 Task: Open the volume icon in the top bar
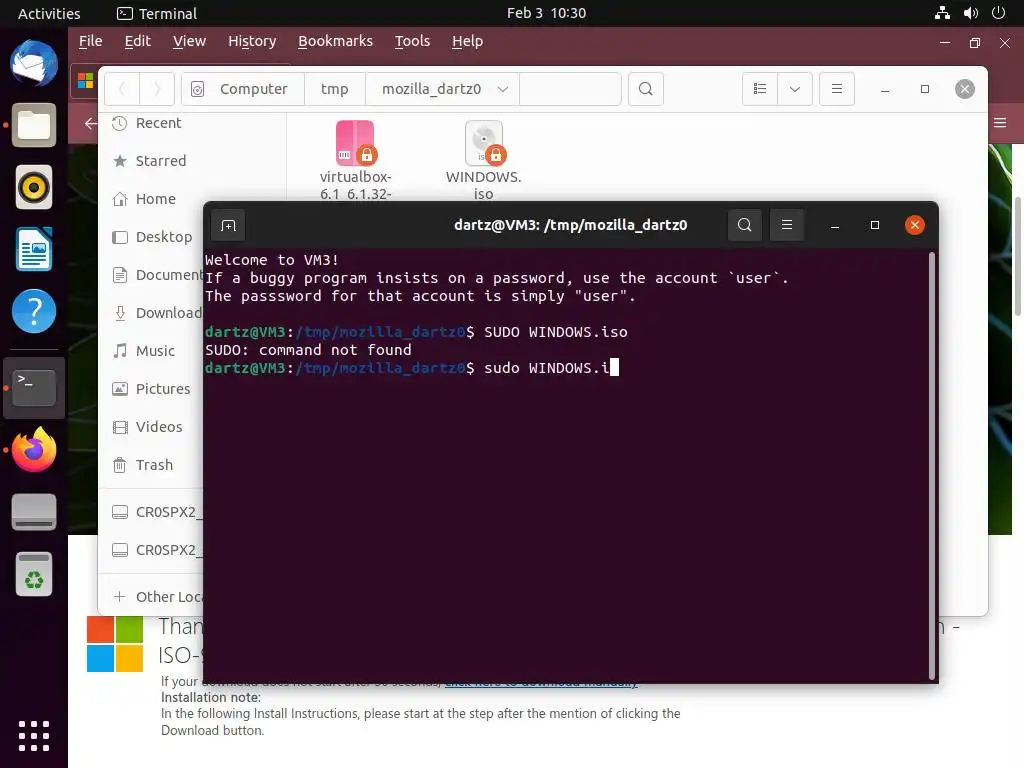pyautogui.click(x=970, y=13)
